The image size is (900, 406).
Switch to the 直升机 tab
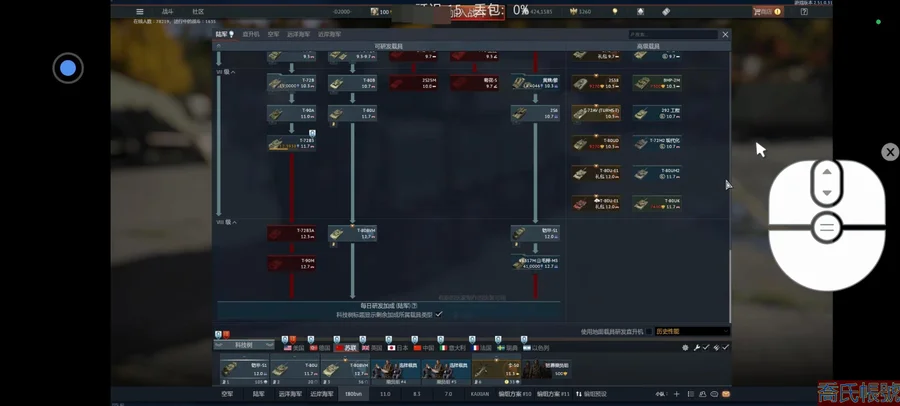coord(251,34)
